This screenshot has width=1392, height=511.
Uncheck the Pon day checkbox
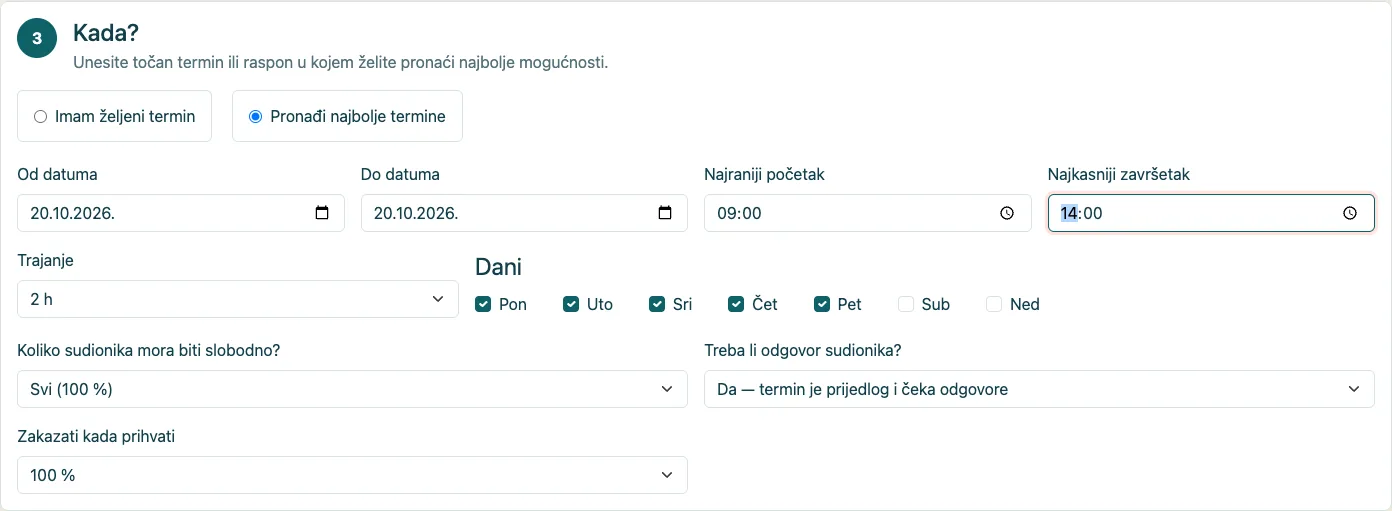point(483,304)
